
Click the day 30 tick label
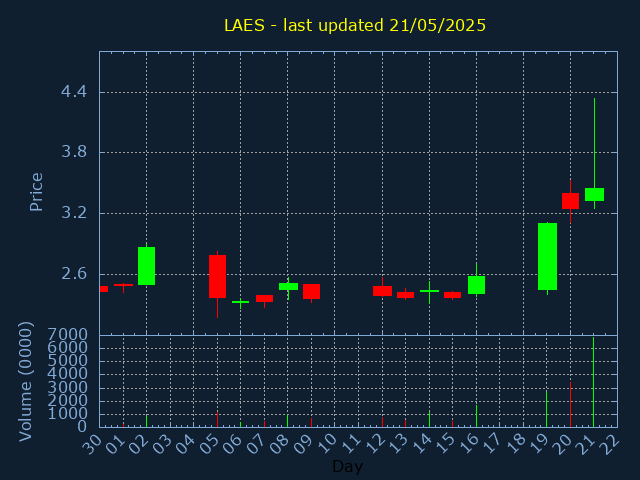coord(92,444)
